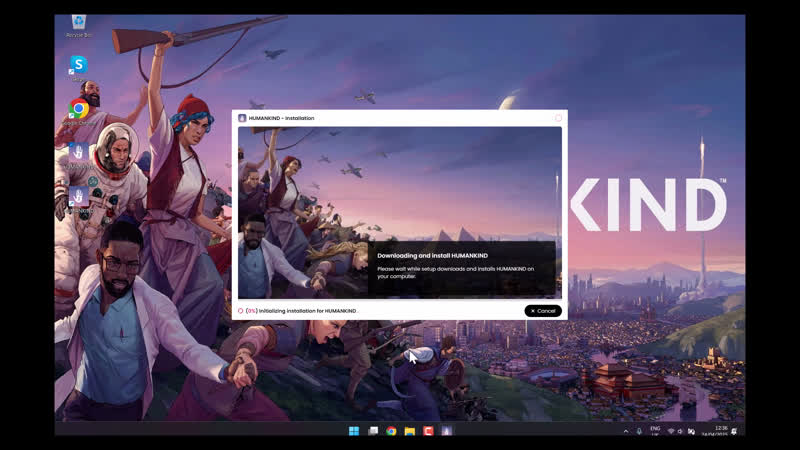Click the microphone tray icon

click(x=639, y=432)
